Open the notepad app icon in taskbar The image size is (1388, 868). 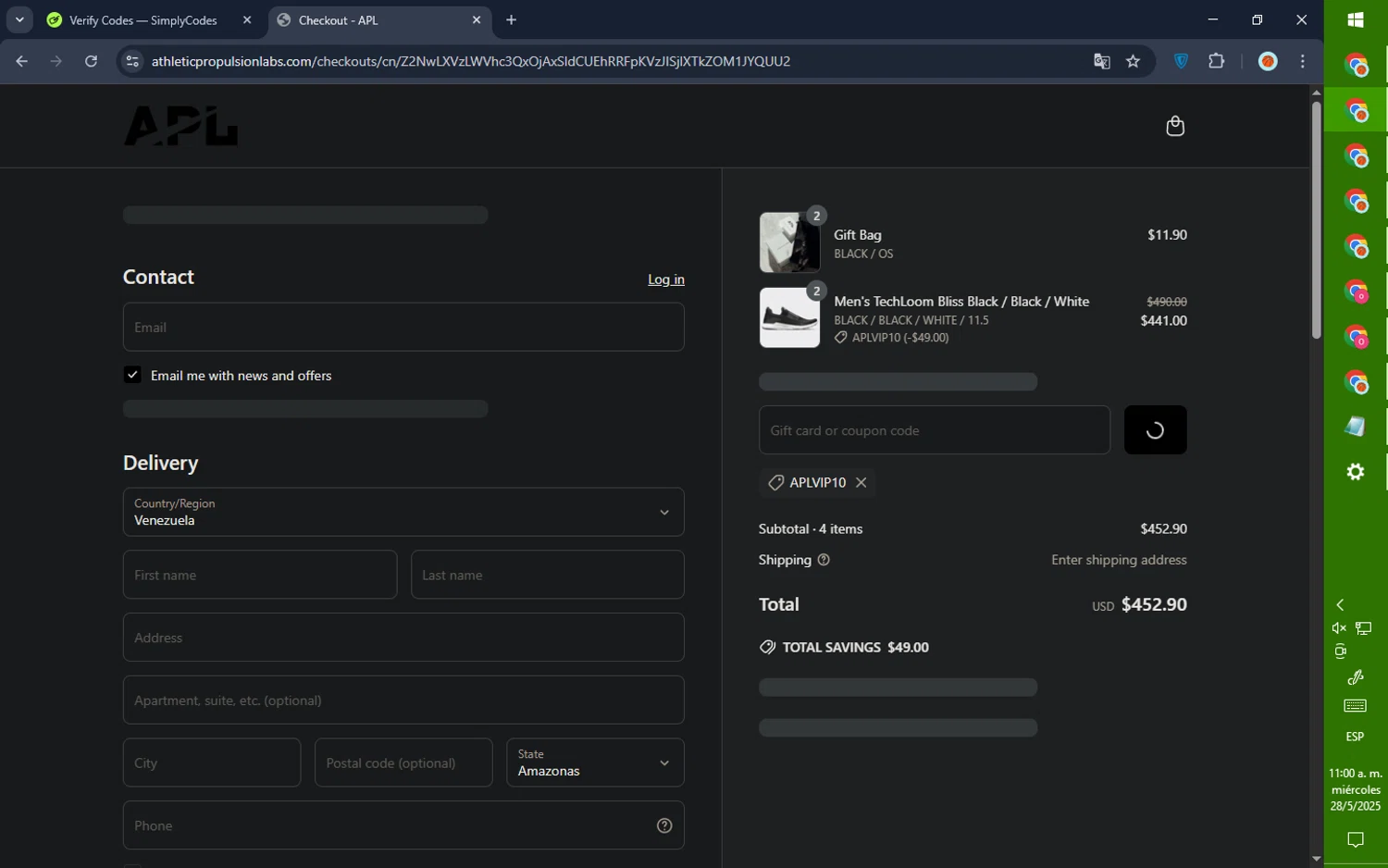coord(1356,427)
